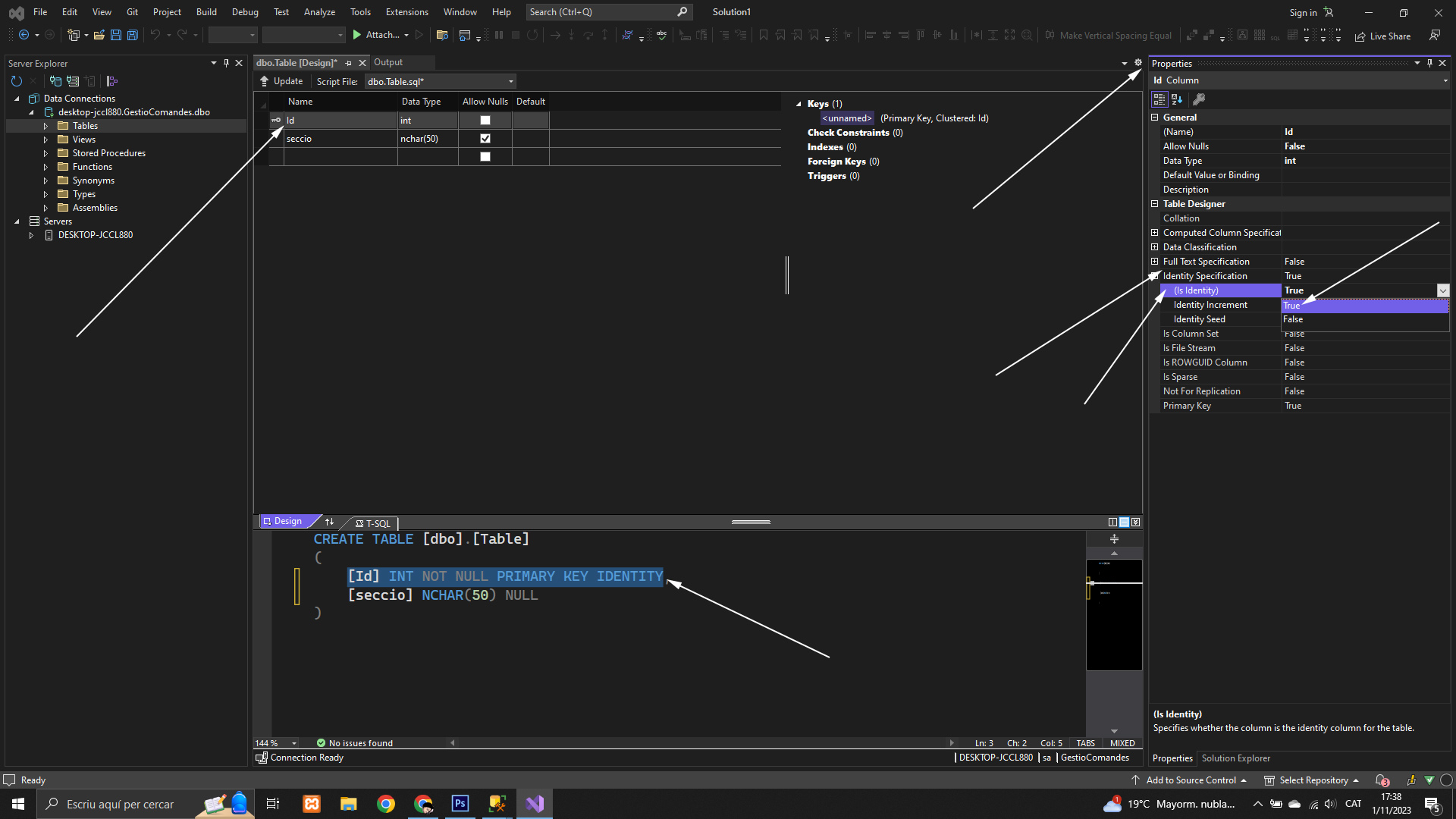Expand Computed Column Specification property

click(x=1155, y=233)
